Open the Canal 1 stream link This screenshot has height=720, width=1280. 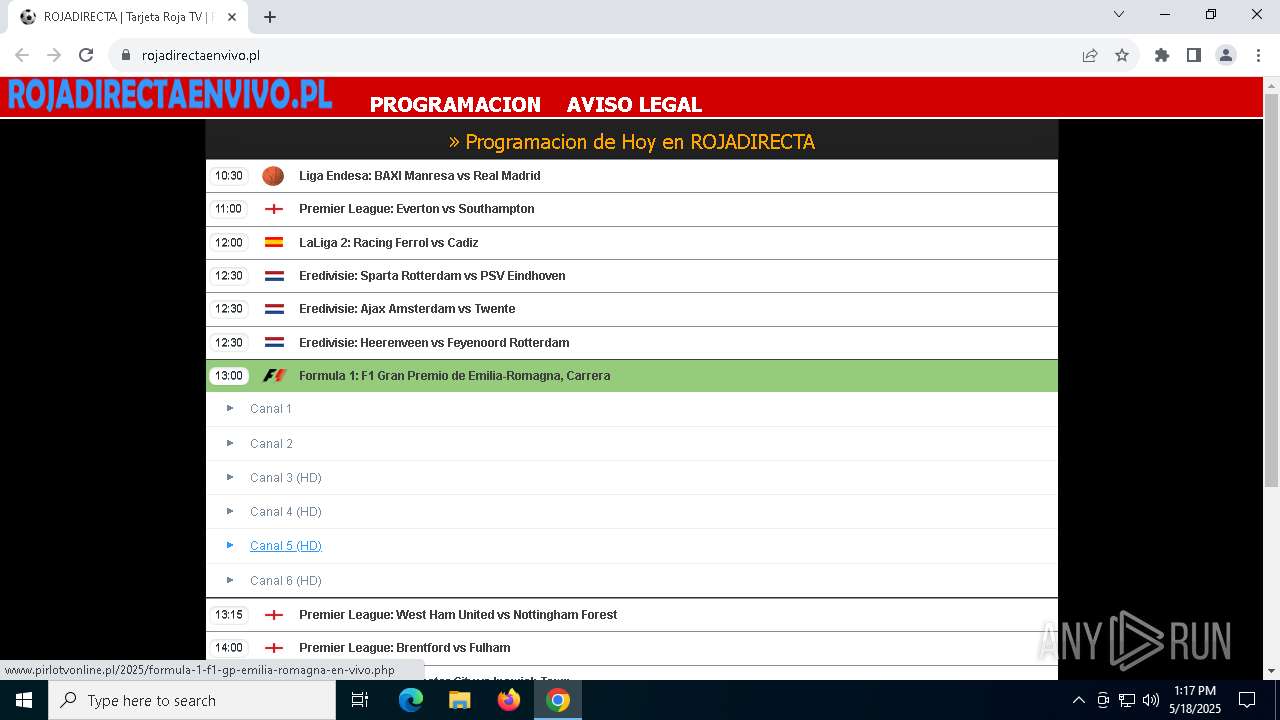(271, 409)
